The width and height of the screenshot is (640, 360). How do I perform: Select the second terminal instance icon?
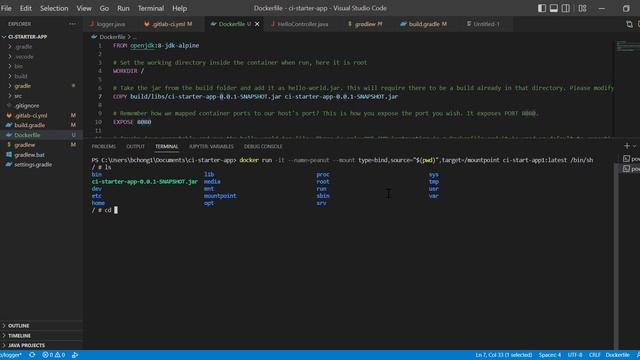[627, 169]
